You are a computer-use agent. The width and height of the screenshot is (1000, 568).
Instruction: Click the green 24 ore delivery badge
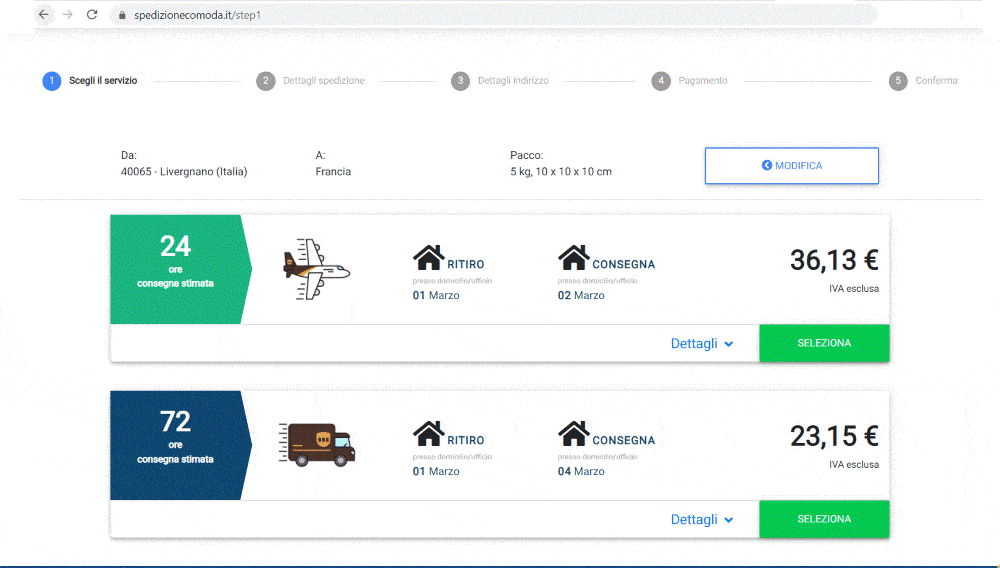coord(176,268)
